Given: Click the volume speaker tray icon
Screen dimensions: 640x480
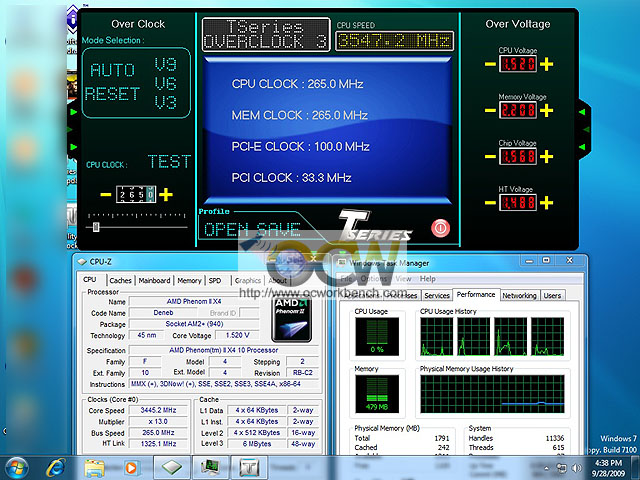Looking at the screenshot, I should (x=577, y=468).
